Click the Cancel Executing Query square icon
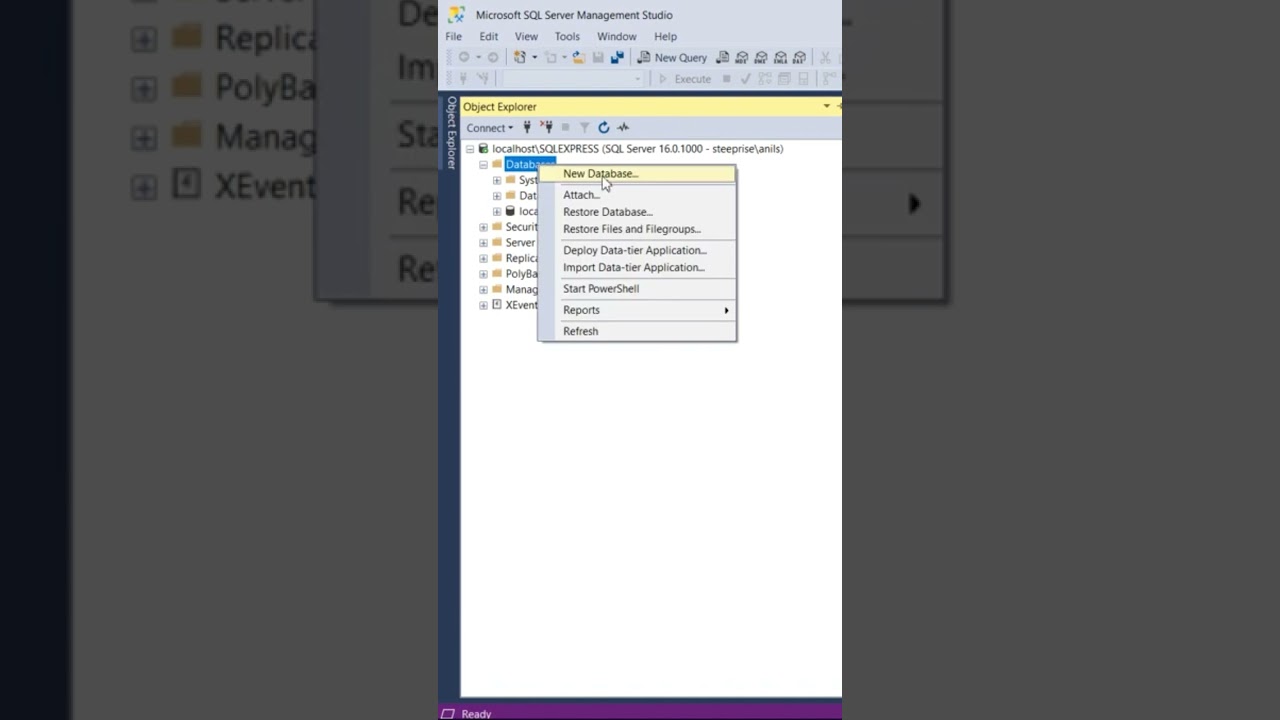 coord(726,79)
